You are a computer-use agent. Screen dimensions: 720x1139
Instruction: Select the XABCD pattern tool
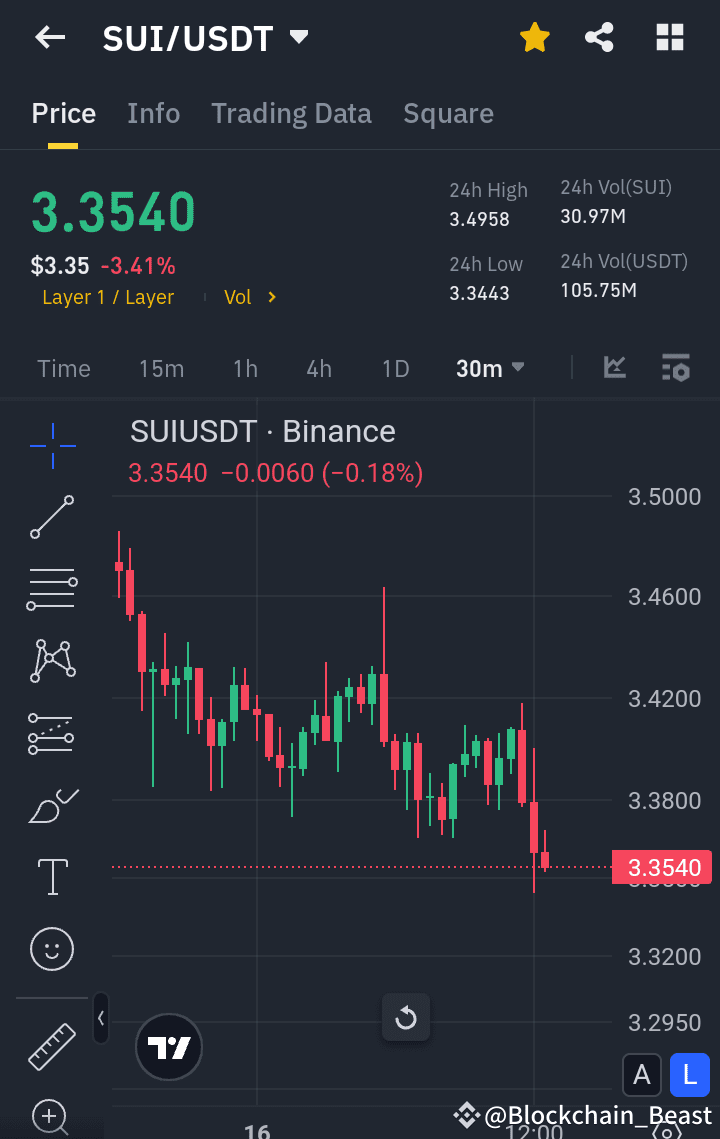[x=51, y=661]
